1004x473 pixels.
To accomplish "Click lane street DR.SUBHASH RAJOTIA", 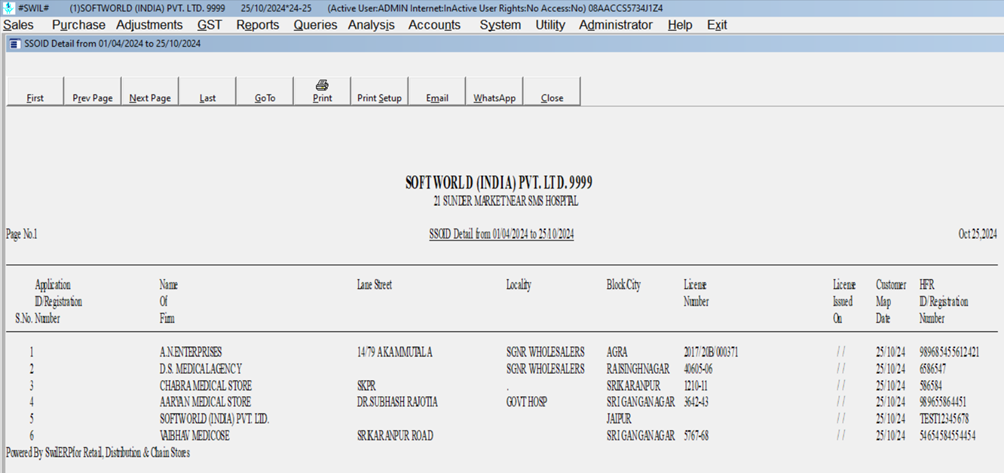I will click(x=397, y=402).
